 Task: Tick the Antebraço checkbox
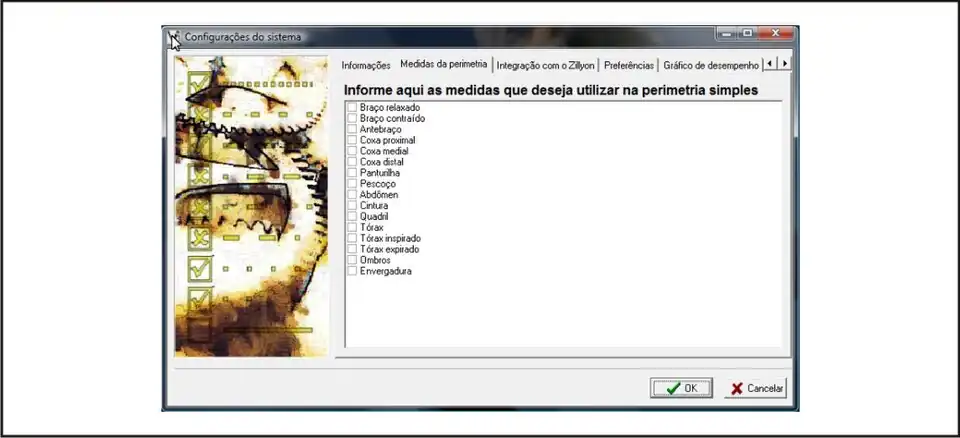[352, 130]
